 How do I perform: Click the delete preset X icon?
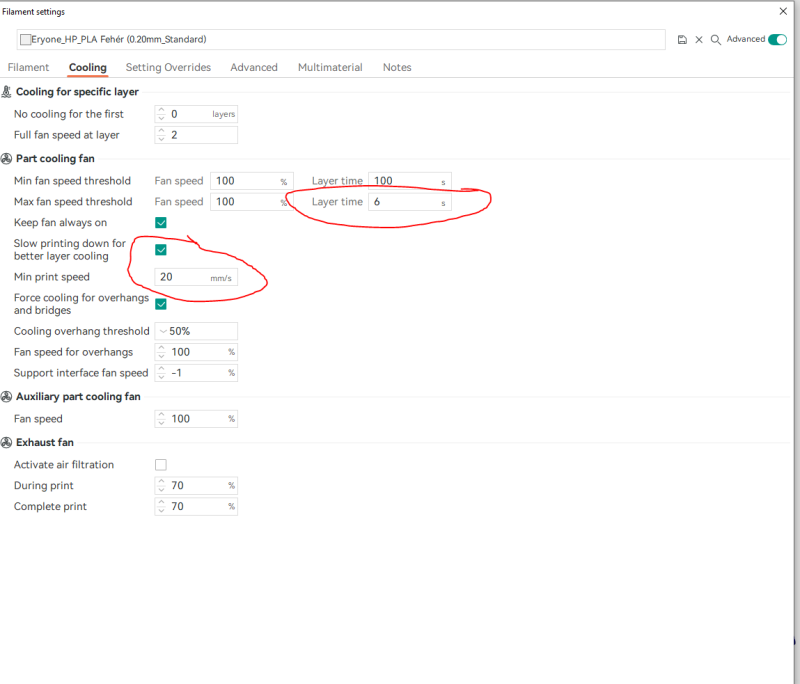tap(699, 40)
